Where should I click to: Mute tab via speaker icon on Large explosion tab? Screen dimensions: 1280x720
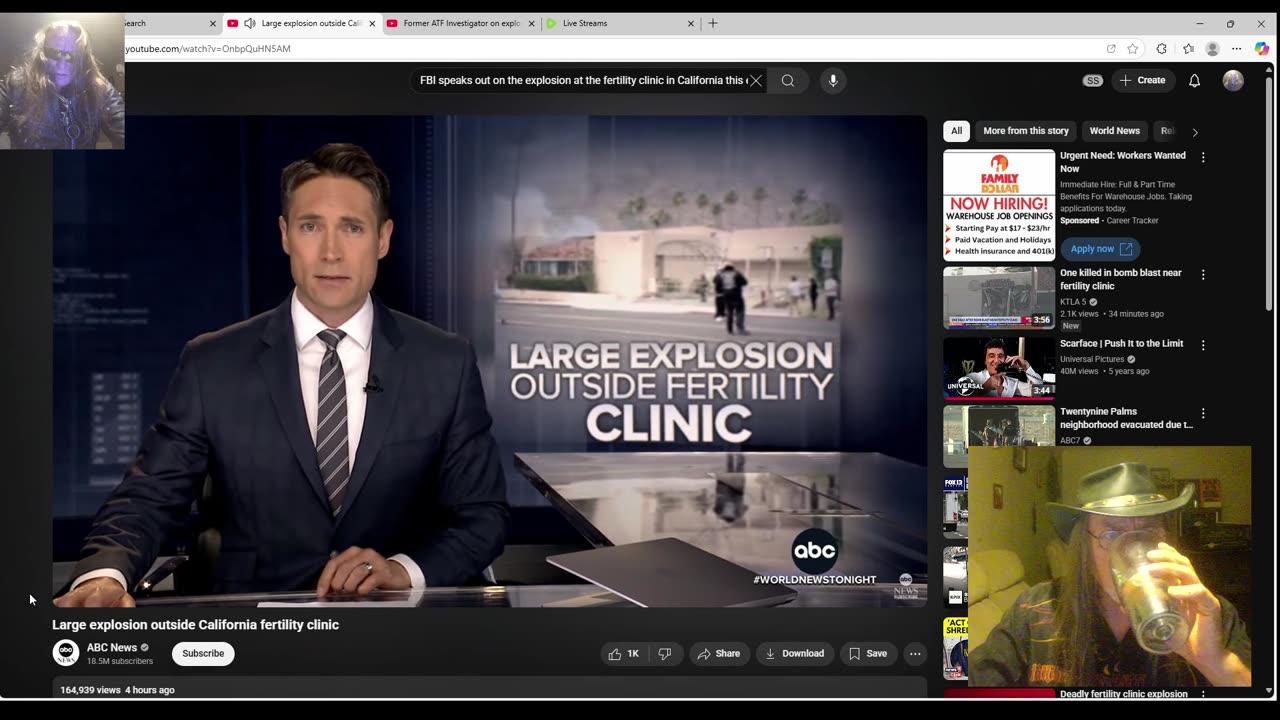250,23
